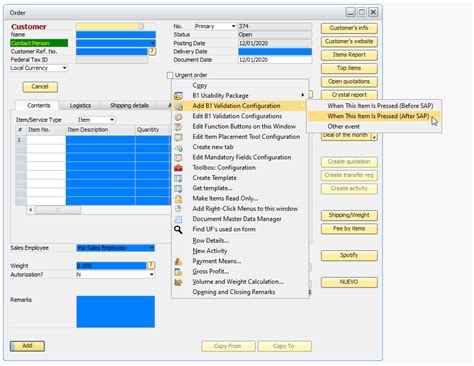Viewport: 474px width, 366px height.
Task: Open Customer's info button
Action: coord(349,28)
